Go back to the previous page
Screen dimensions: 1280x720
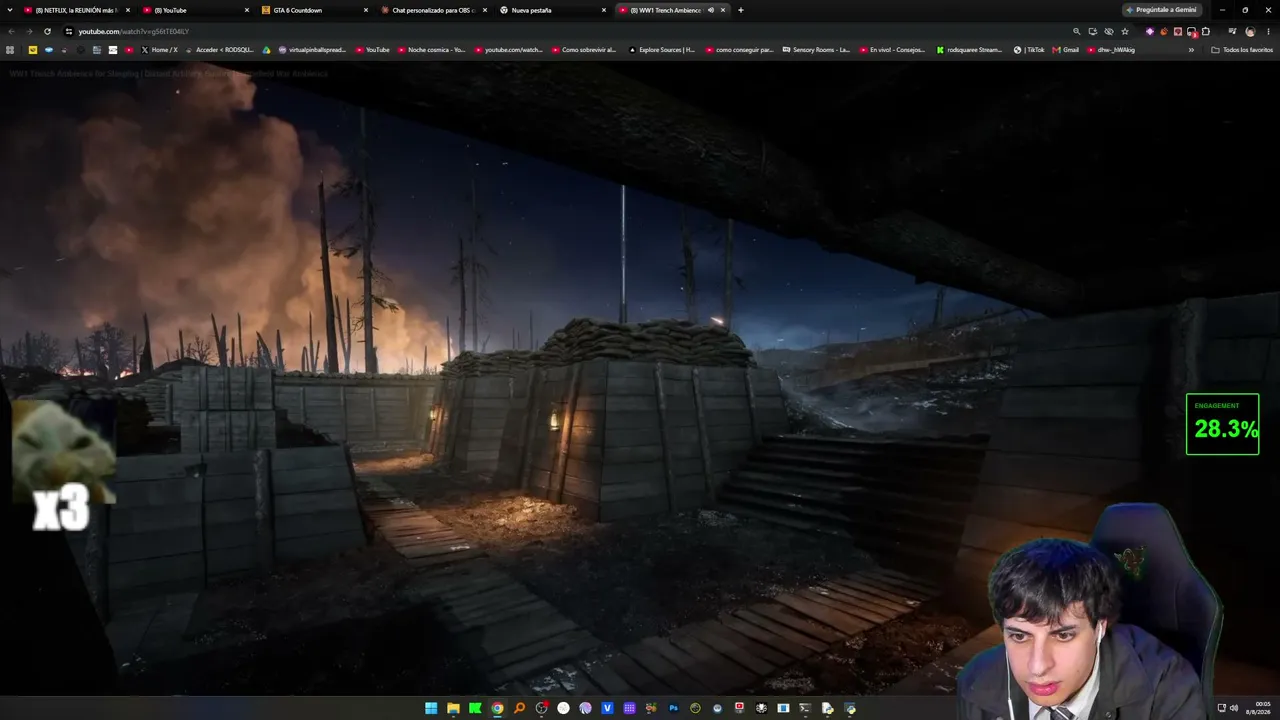(x=11, y=31)
